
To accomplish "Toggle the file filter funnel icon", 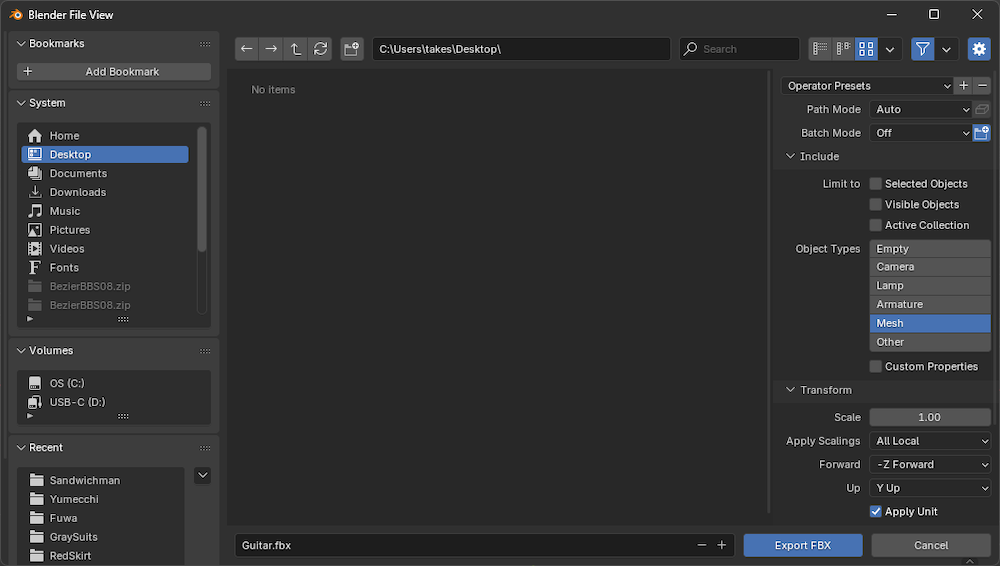I will click(x=923, y=49).
